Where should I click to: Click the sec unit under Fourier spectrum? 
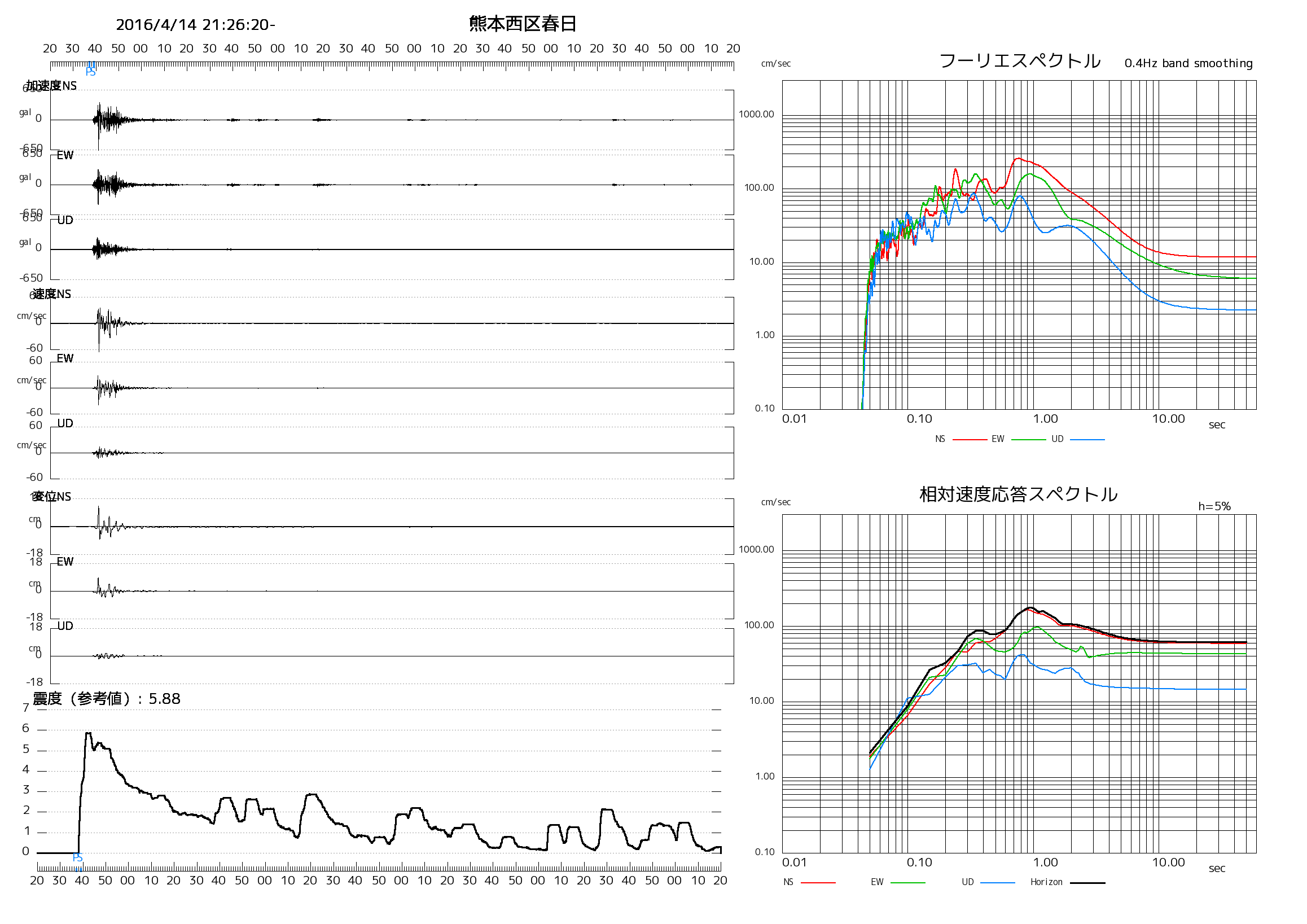pyautogui.click(x=1217, y=424)
